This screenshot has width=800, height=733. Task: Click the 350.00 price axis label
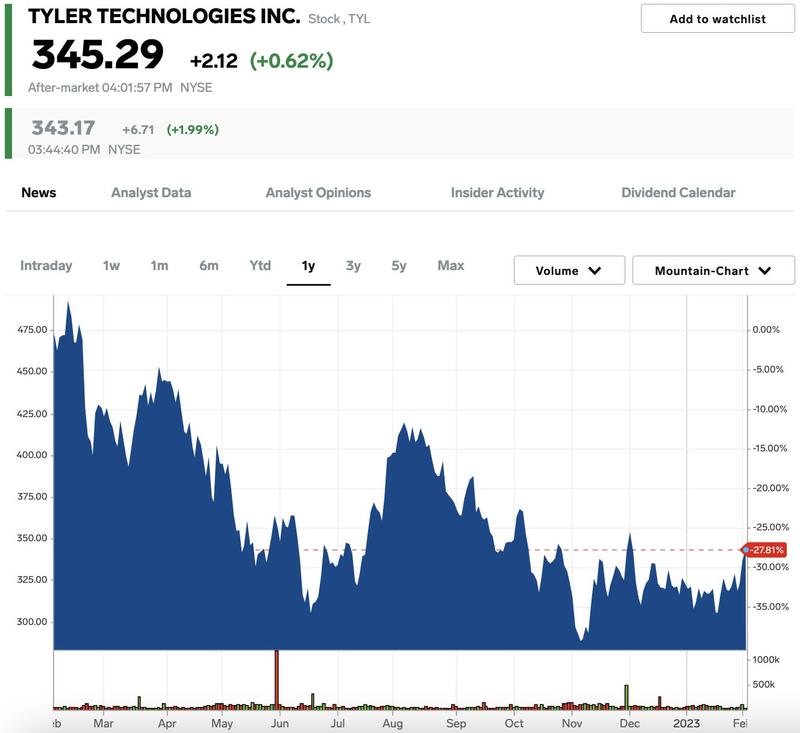coord(32,538)
